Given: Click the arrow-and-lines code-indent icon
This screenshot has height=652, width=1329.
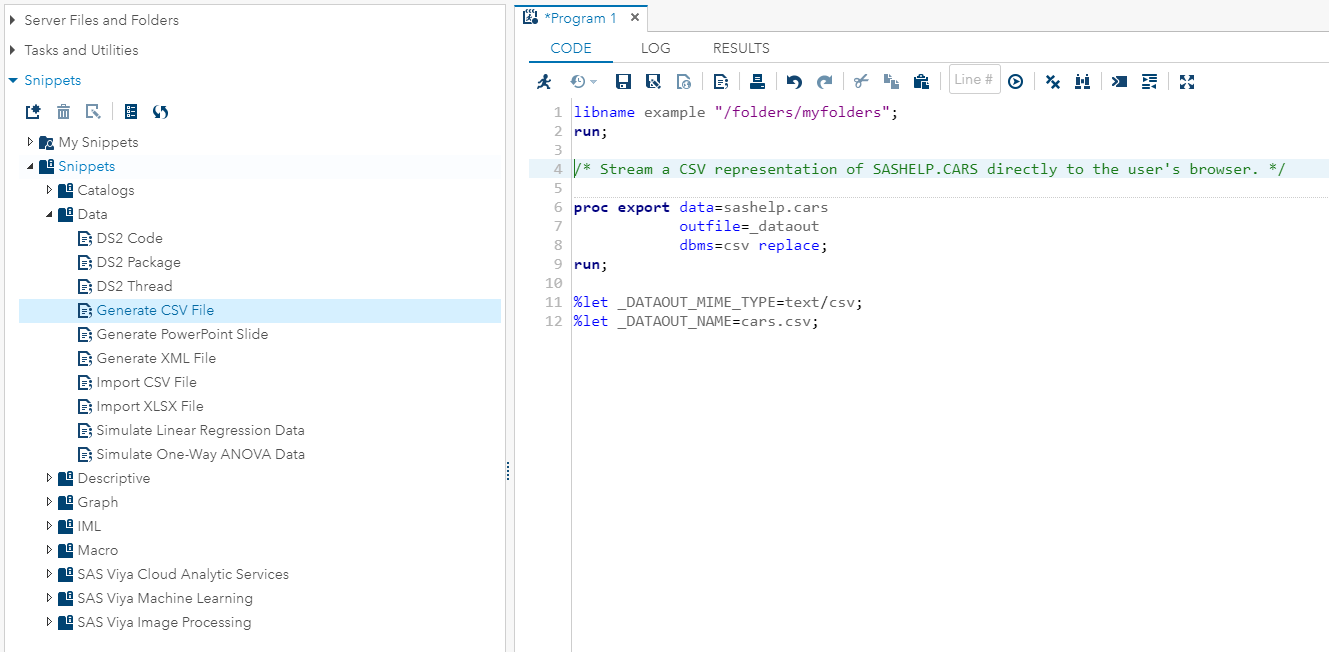Looking at the screenshot, I should click(1119, 82).
